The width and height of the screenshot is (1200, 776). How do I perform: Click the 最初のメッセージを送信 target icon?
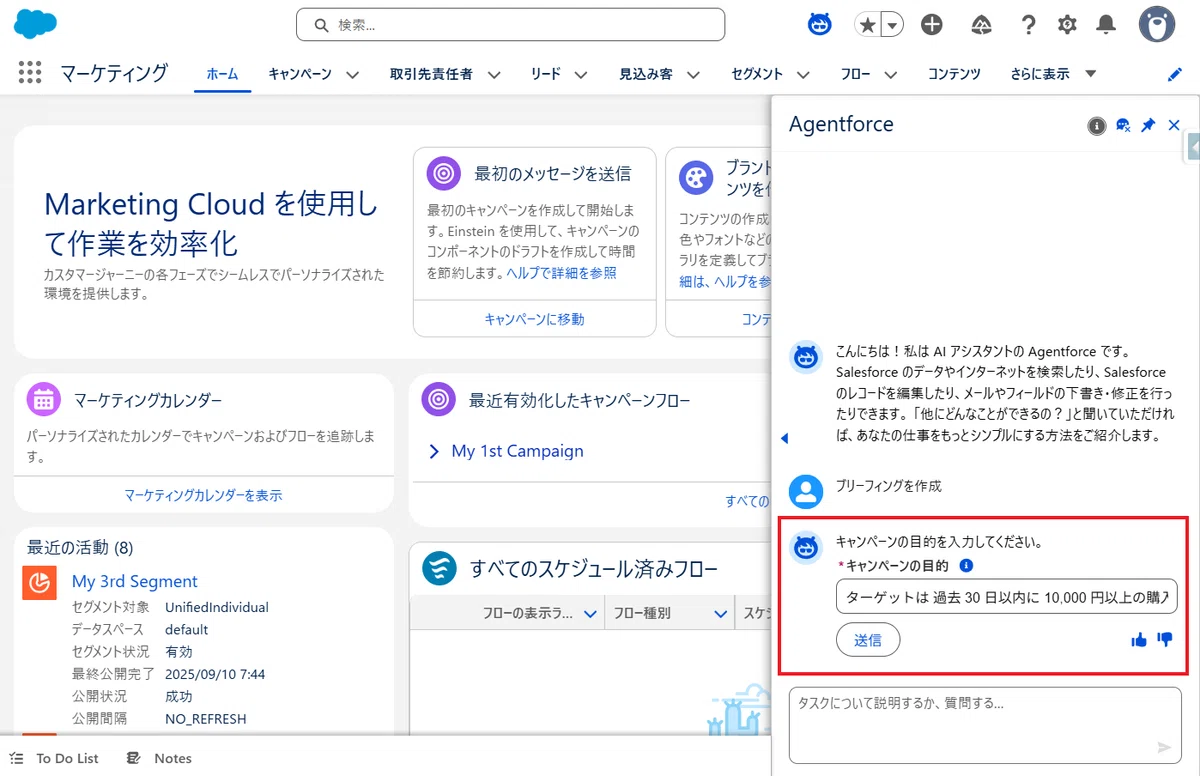pos(444,174)
